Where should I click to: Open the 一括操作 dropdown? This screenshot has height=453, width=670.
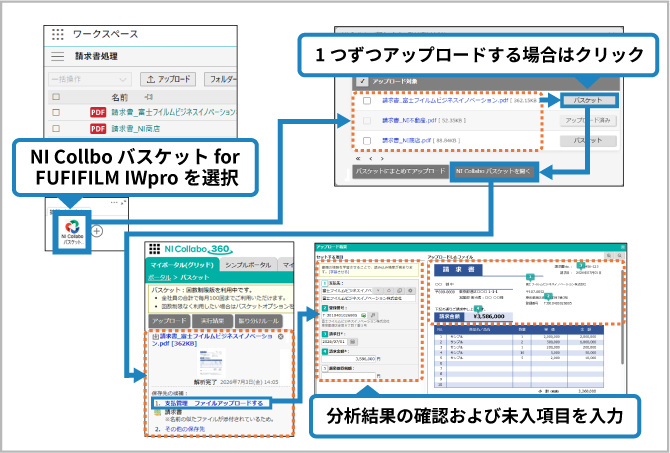click(x=90, y=79)
